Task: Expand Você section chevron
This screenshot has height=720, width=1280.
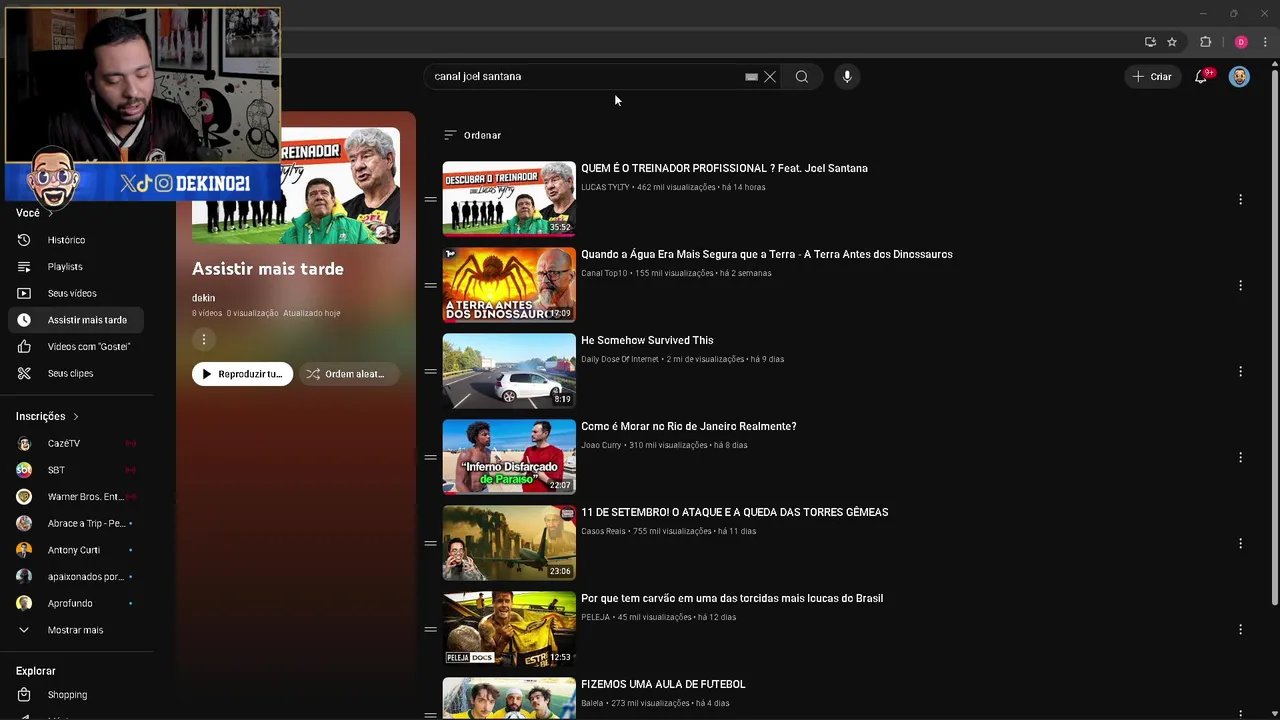Action: 49,213
